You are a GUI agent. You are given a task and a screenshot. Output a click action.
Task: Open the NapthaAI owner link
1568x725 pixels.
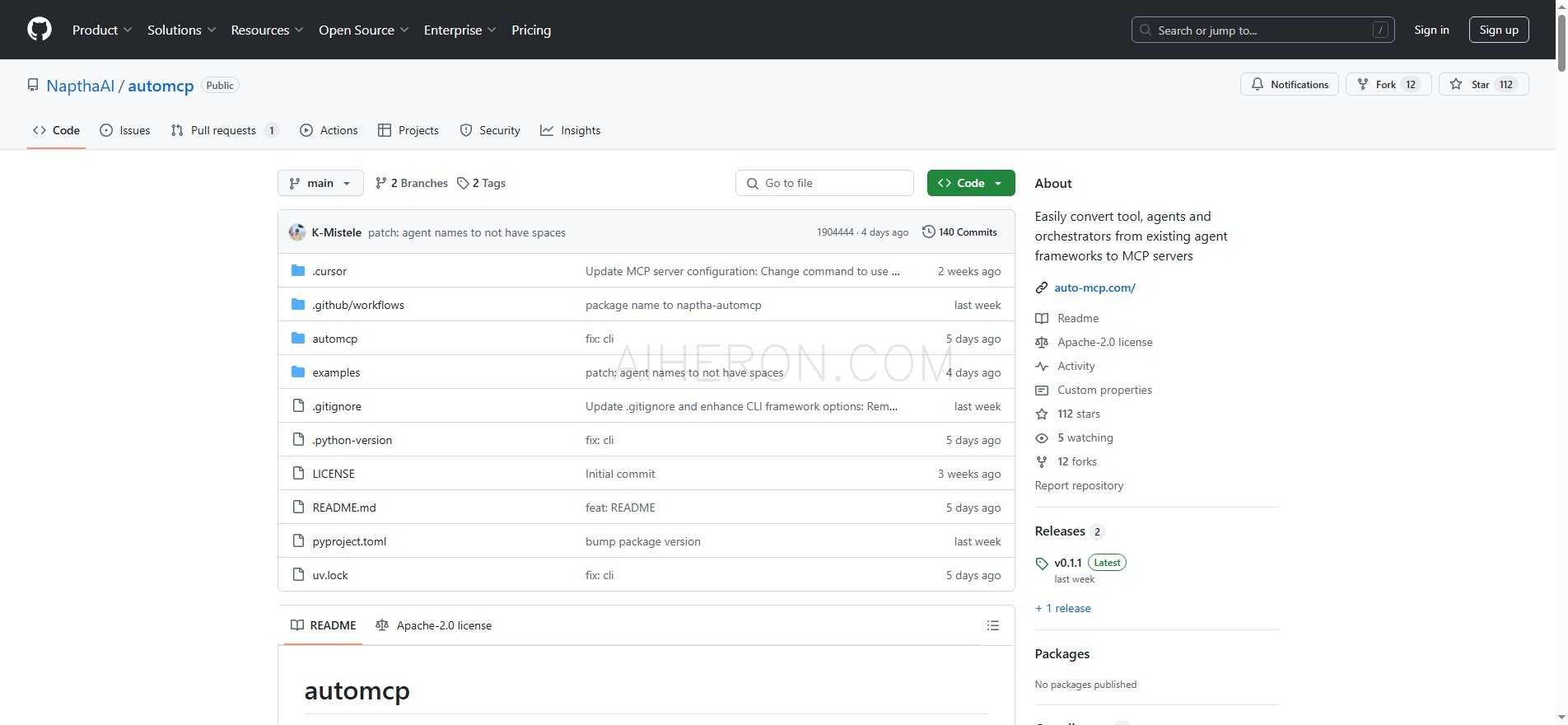point(81,86)
